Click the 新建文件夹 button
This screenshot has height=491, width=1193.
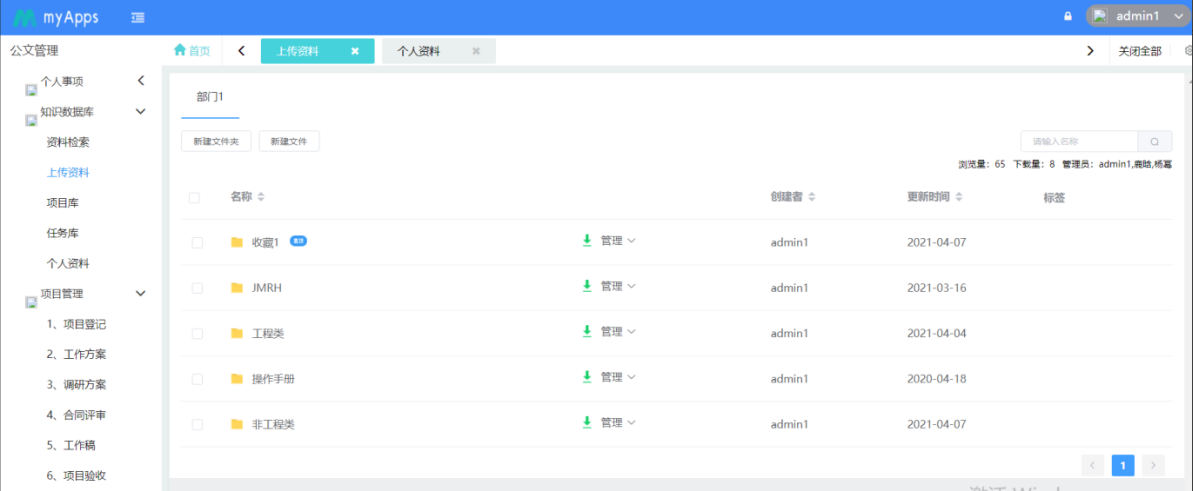[216, 142]
